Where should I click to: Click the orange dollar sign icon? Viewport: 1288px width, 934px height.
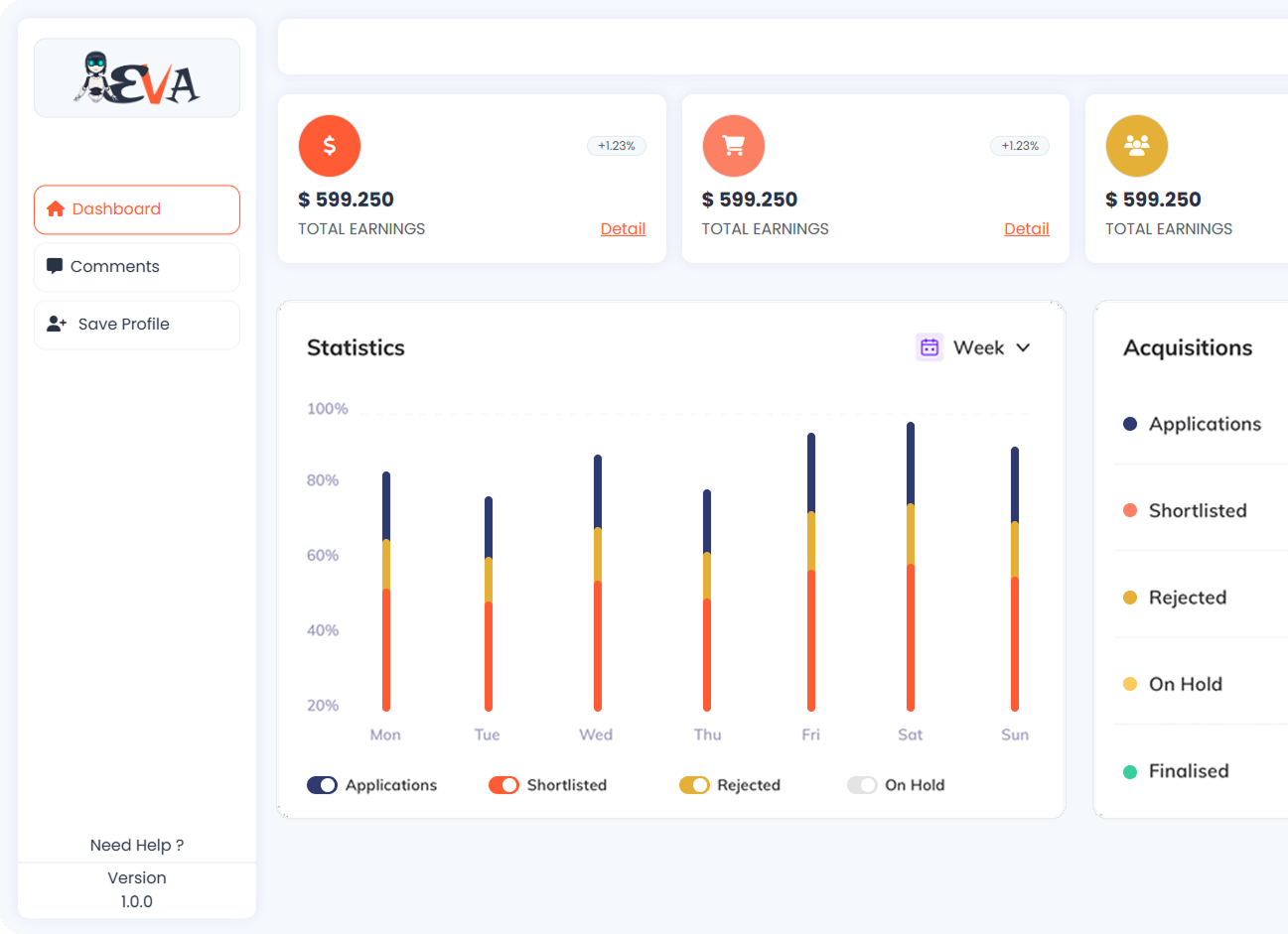click(x=329, y=146)
